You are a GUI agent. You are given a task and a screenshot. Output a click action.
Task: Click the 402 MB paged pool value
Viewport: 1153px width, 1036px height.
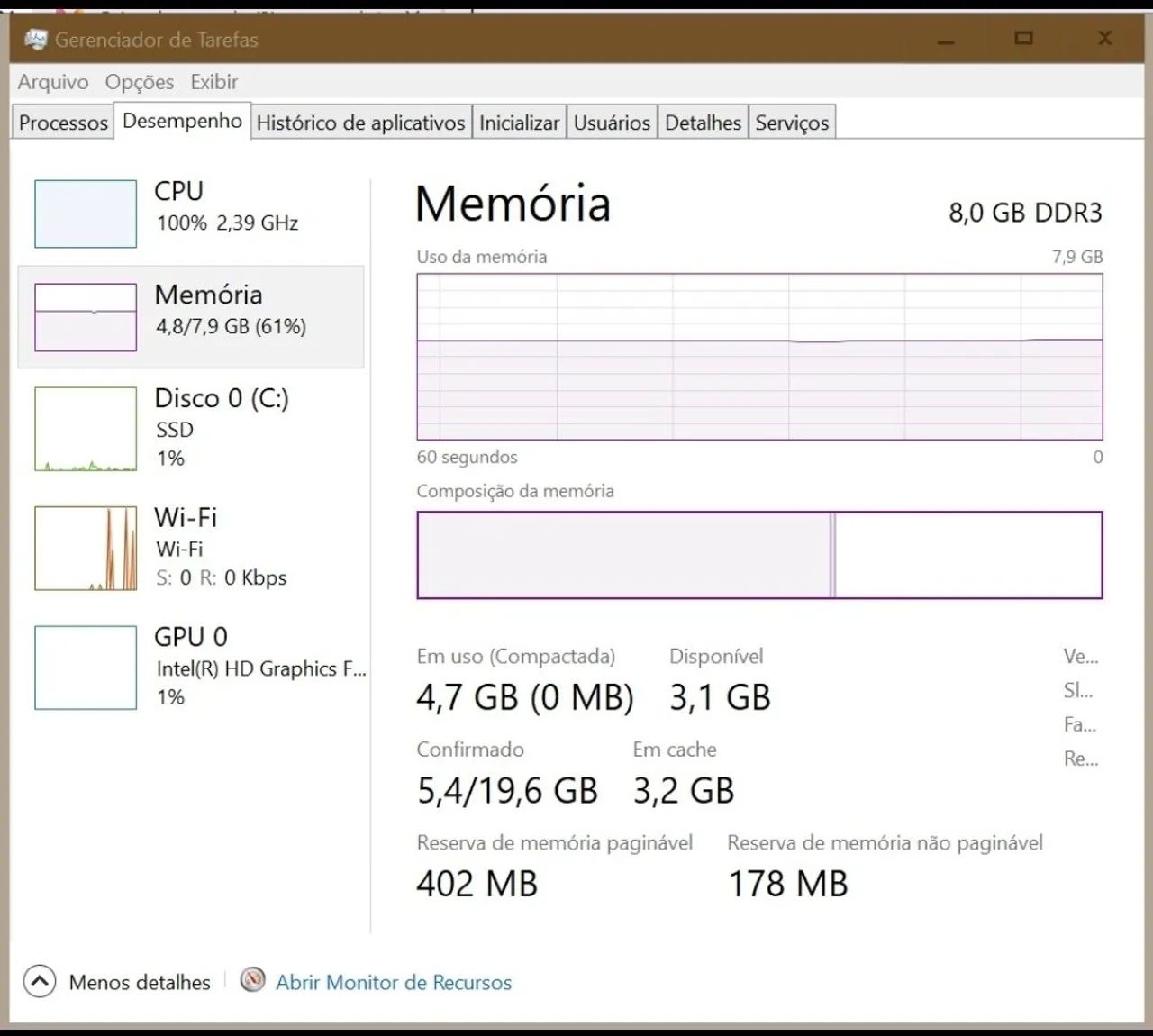coord(477,884)
